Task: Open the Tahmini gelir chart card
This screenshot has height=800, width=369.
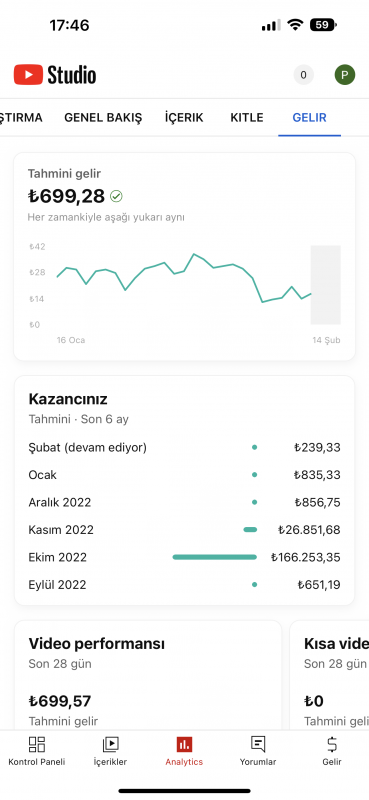Action: click(x=184, y=257)
